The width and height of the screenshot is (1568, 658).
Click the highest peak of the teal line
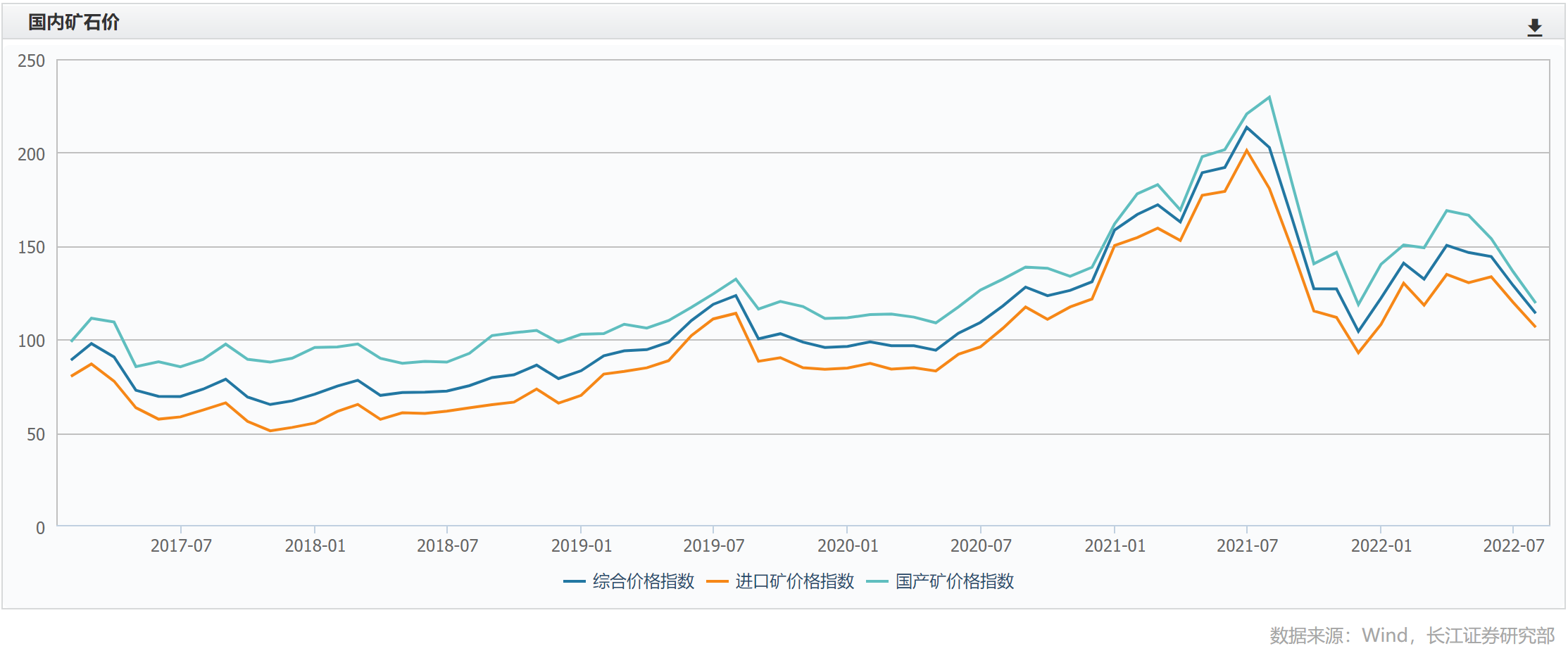click(1269, 97)
